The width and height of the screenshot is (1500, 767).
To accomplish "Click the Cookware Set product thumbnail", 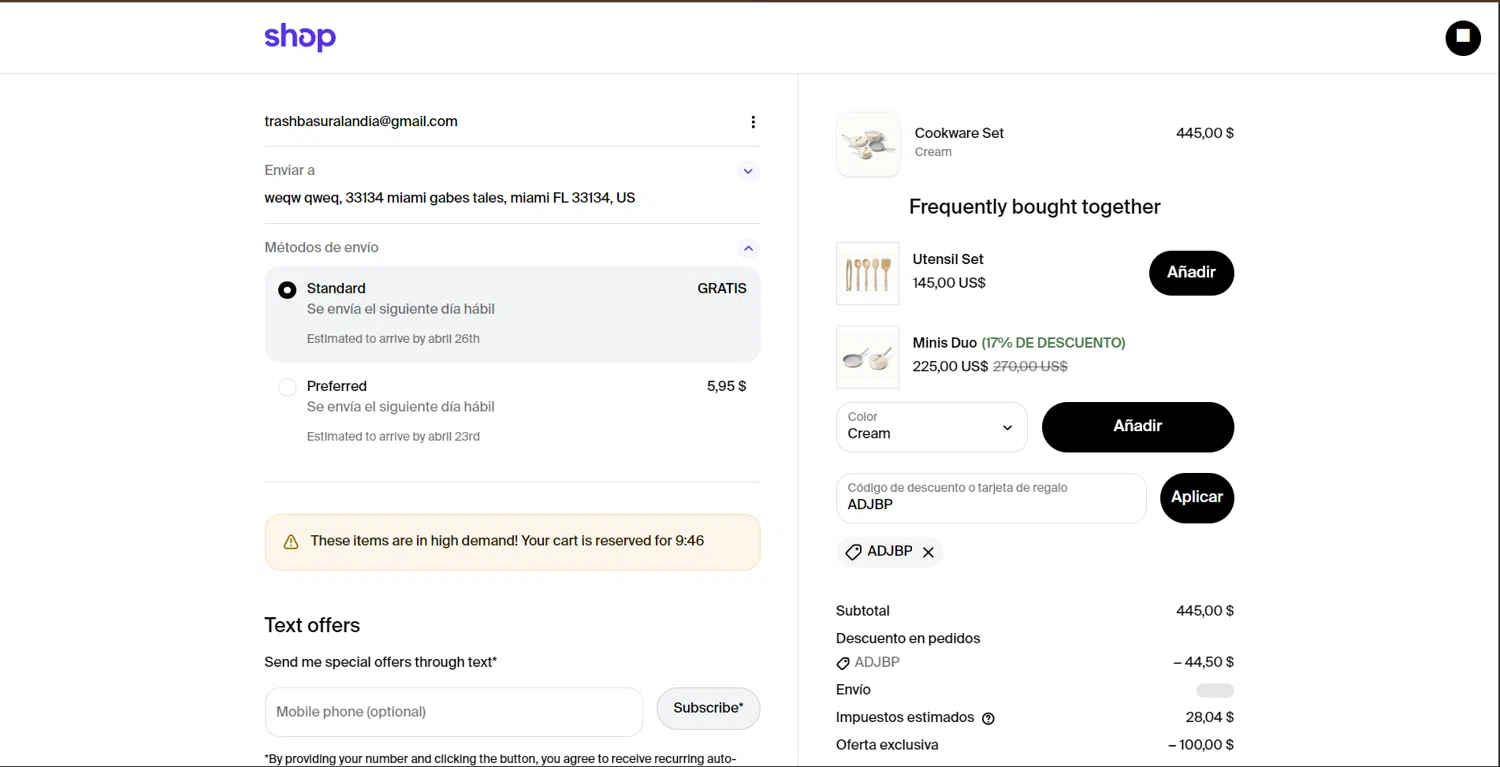I will click(868, 144).
